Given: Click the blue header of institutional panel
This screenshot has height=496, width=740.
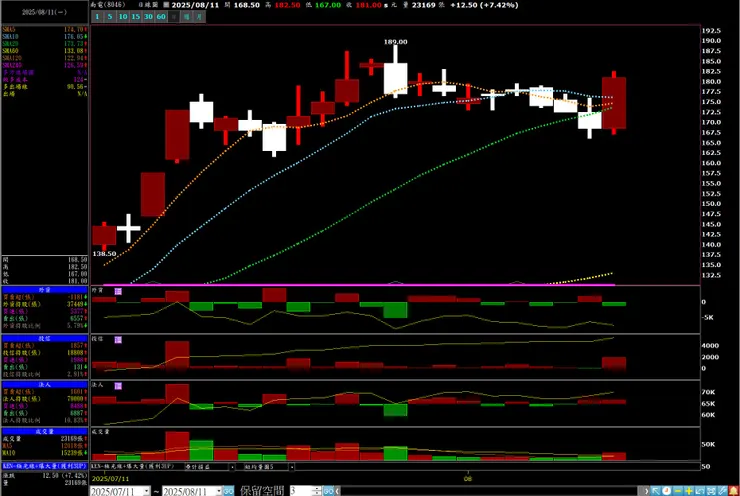Looking at the screenshot, I should (44, 385).
